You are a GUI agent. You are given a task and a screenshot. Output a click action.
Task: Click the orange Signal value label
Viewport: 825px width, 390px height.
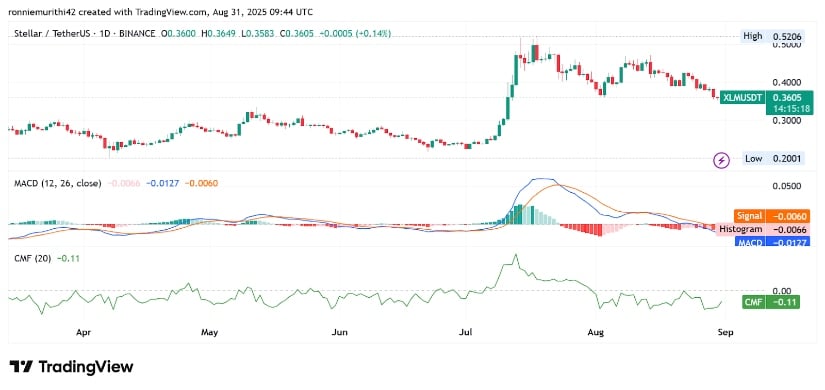click(771, 216)
